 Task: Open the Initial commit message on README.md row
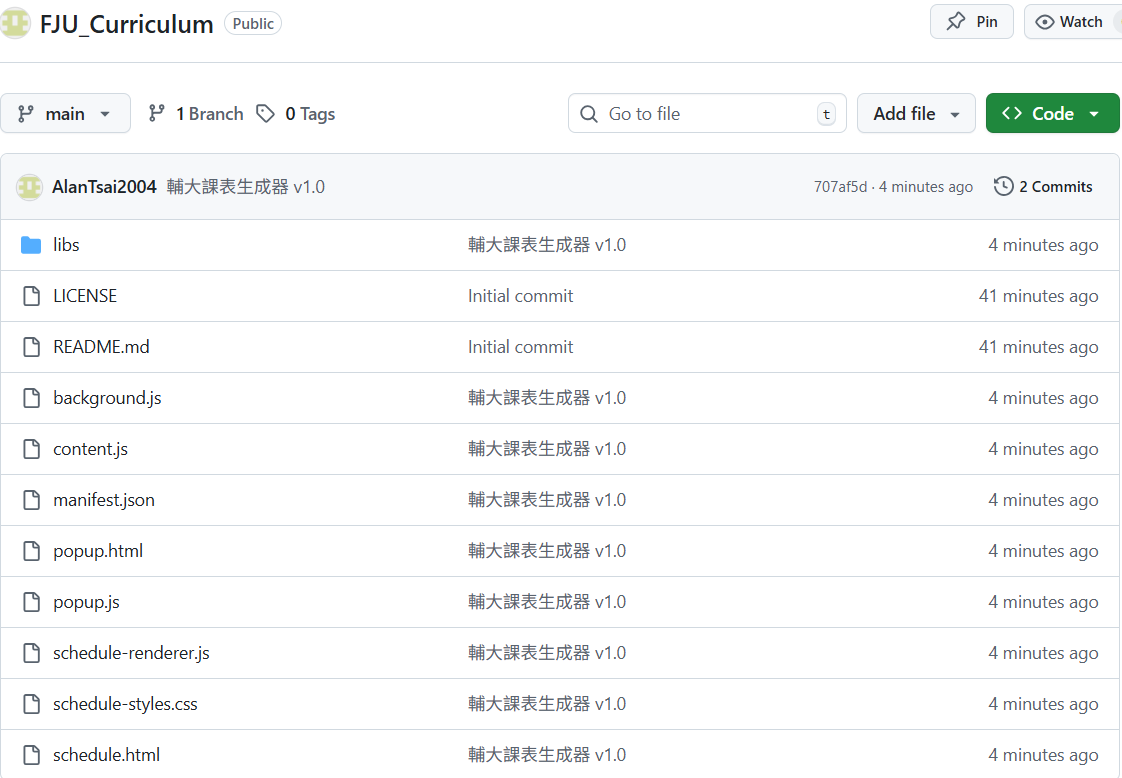(x=520, y=346)
